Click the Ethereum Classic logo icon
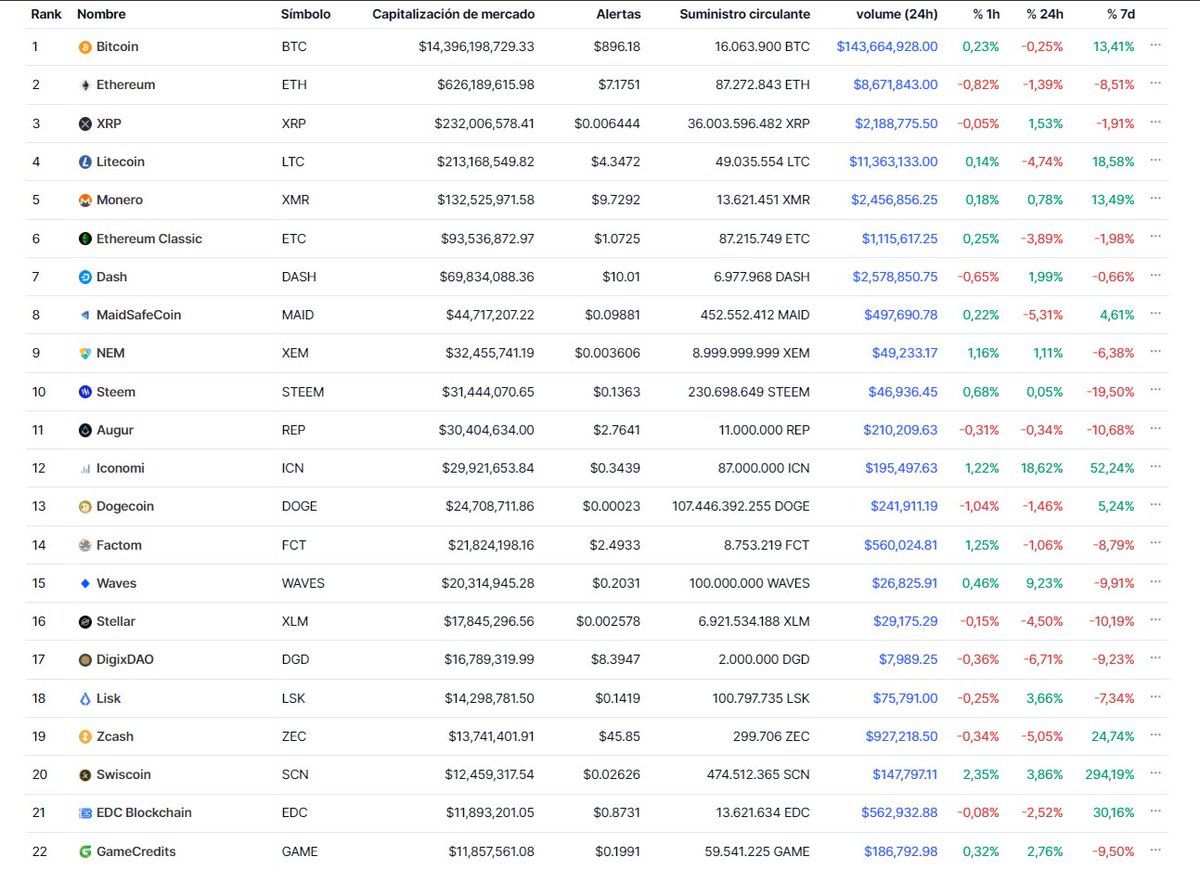Image resolution: width=1200 pixels, height=870 pixels. point(85,239)
